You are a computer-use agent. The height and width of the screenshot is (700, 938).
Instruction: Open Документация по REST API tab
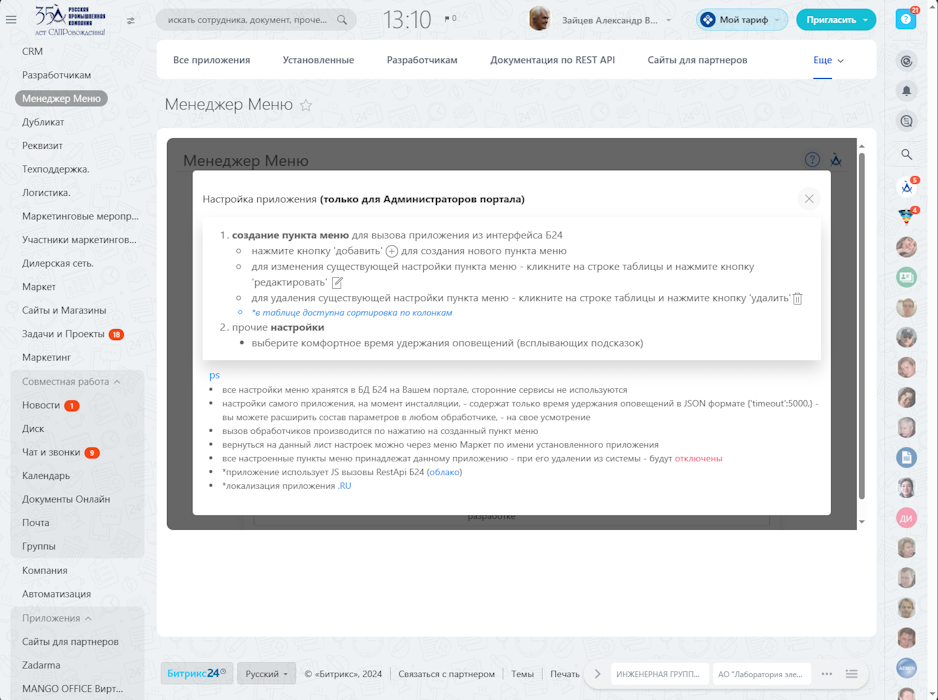pyautogui.click(x=552, y=60)
